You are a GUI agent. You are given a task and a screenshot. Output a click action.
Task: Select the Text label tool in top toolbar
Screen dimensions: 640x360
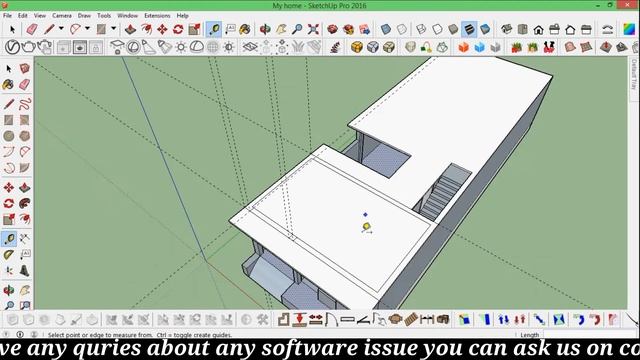(231, 29)
